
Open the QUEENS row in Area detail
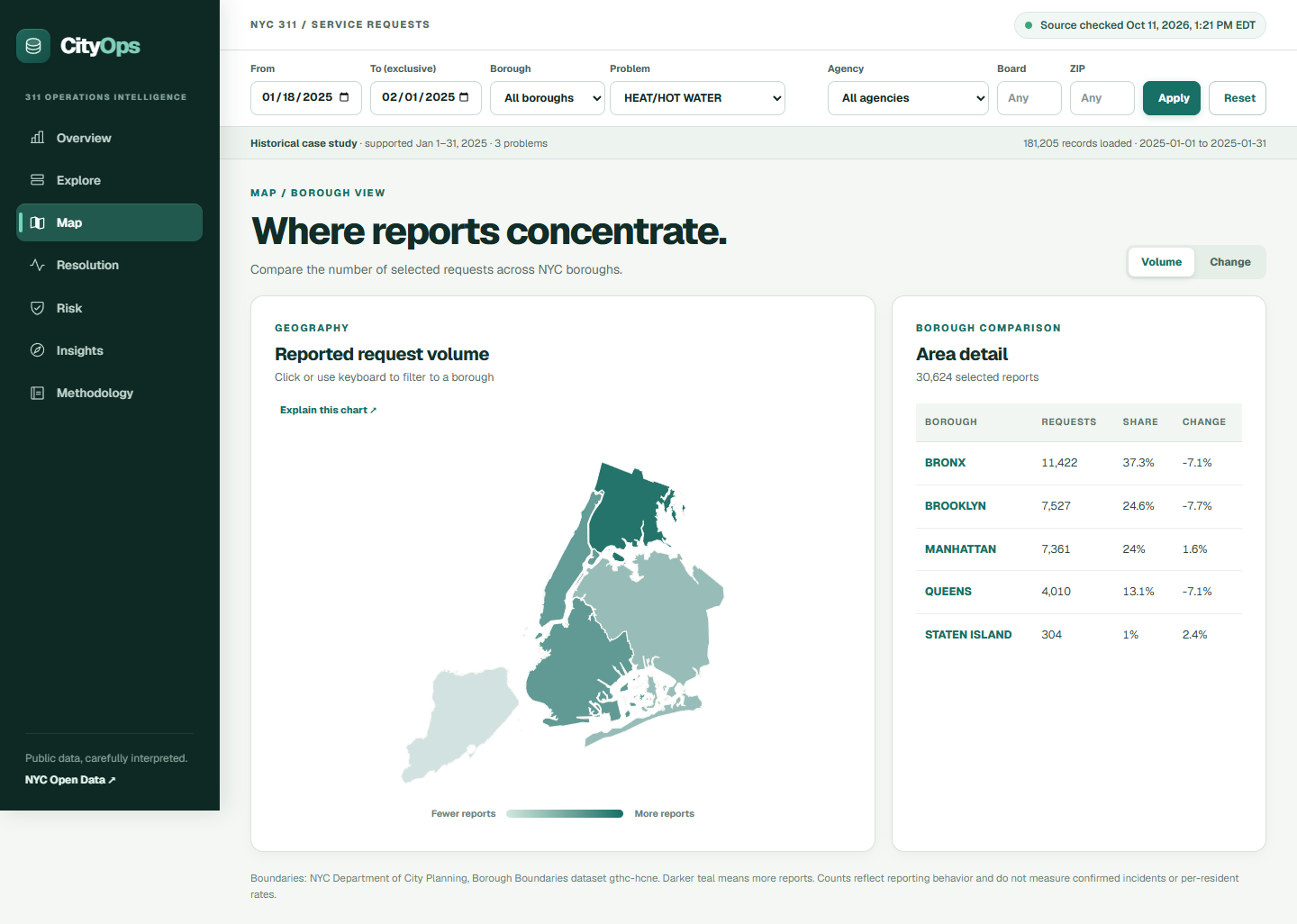[1078, 592]
